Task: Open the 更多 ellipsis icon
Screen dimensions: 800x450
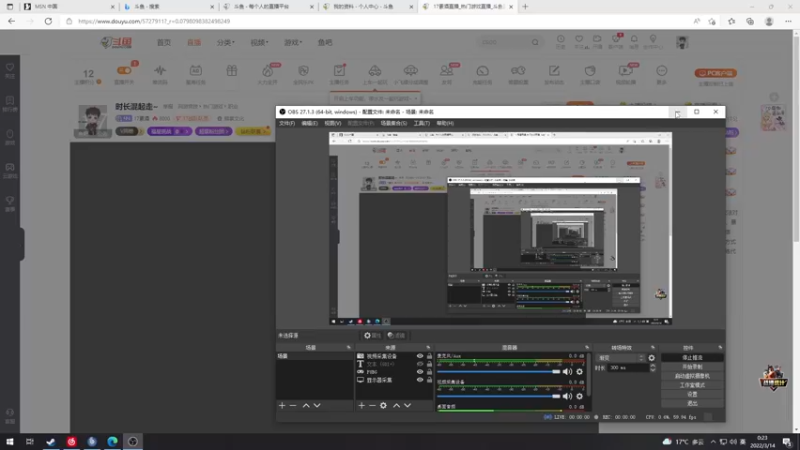Action: [x=662, y=70]
